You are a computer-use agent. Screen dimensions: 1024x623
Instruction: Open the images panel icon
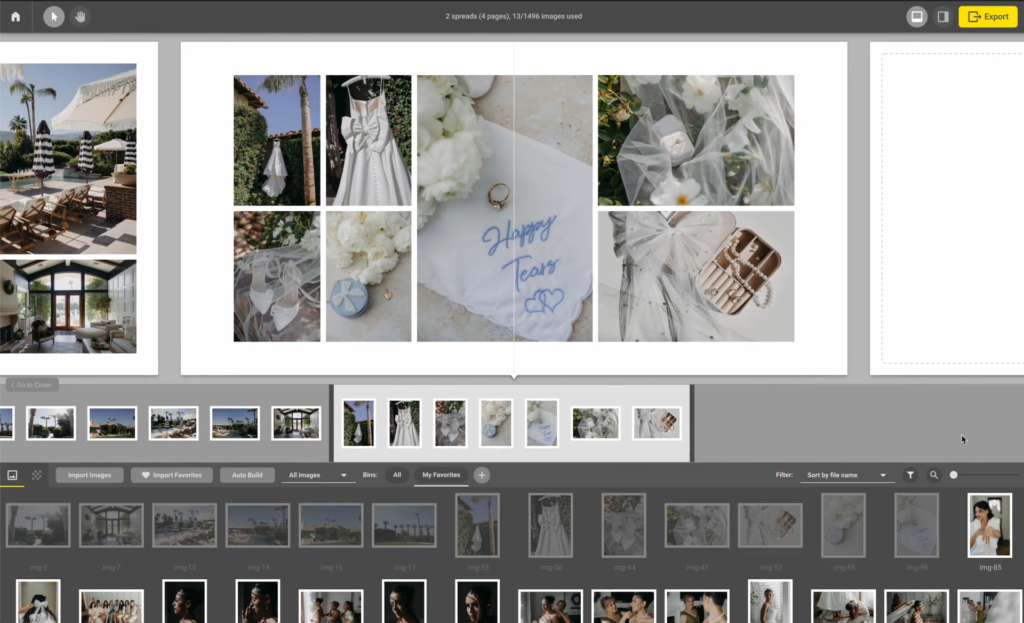pyautogui.click(x=12, y=475)
